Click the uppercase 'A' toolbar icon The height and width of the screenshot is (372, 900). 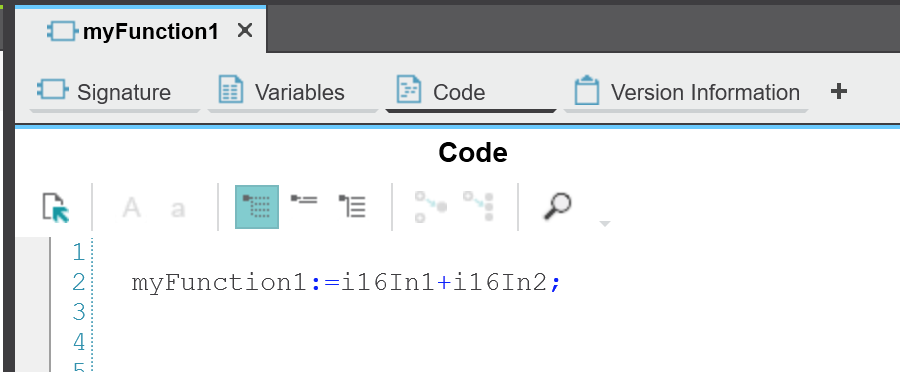(x=131, y=208)
